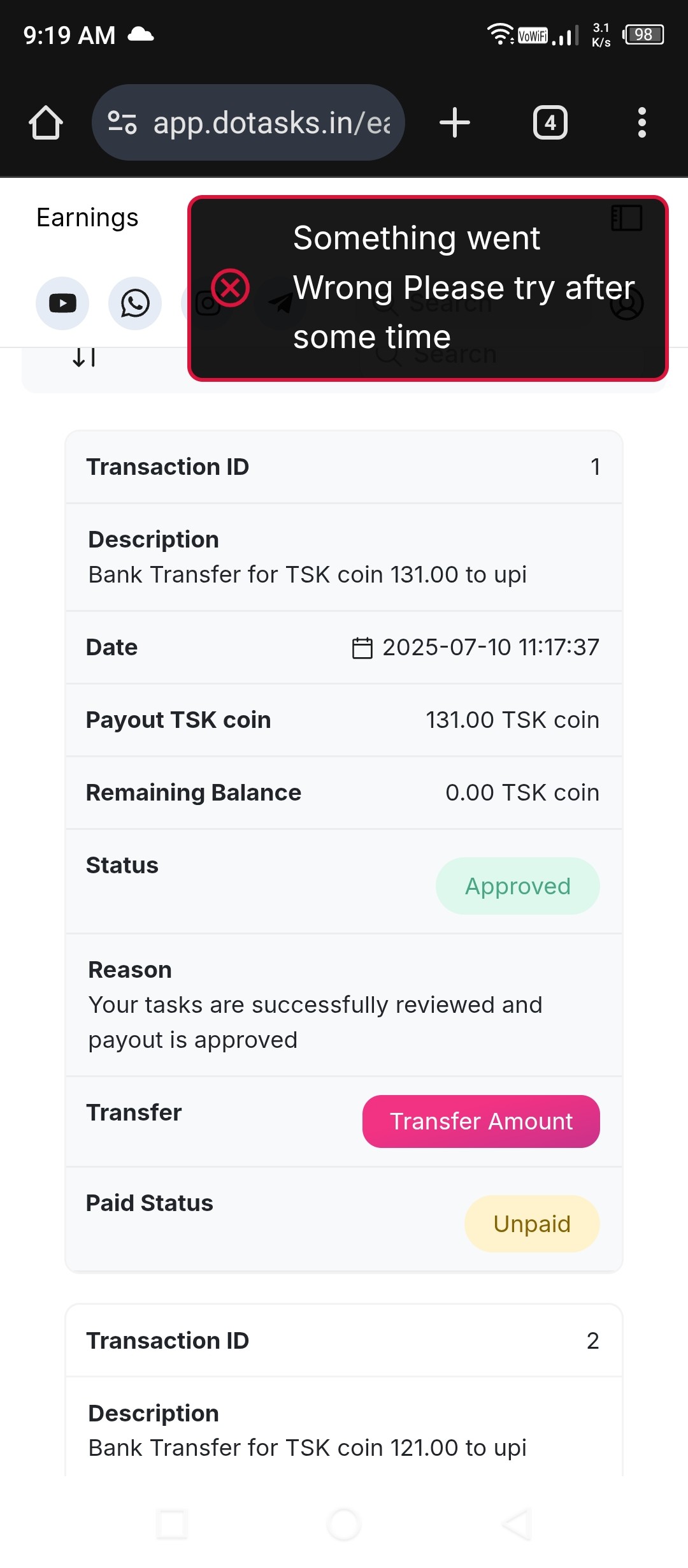The image size is (688, 1568).
Task: Tap the Instagram icon behind the toast
Action: pyautogui.click(x=201, y=305)
